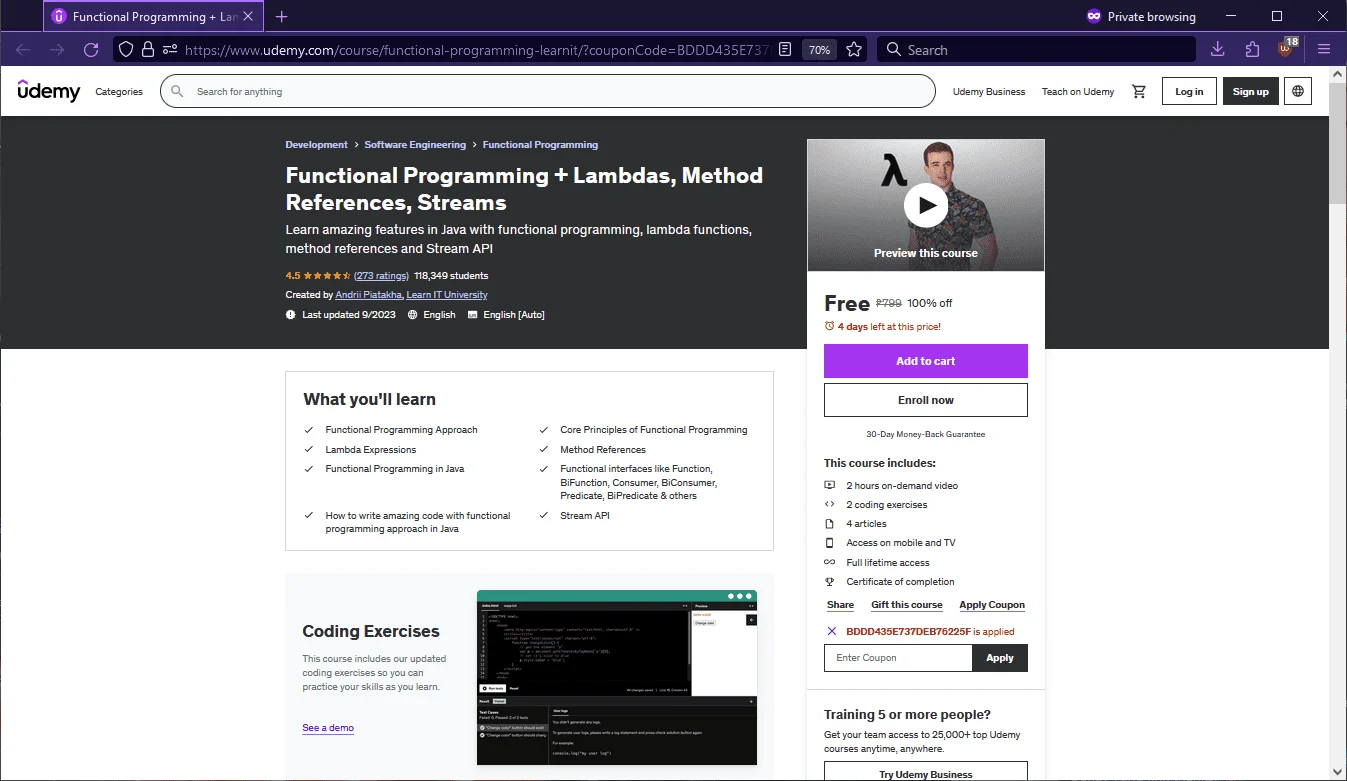Open the browser downloads panel
This screenshot has height=781, width=1347.
[x=1217, y=49]
